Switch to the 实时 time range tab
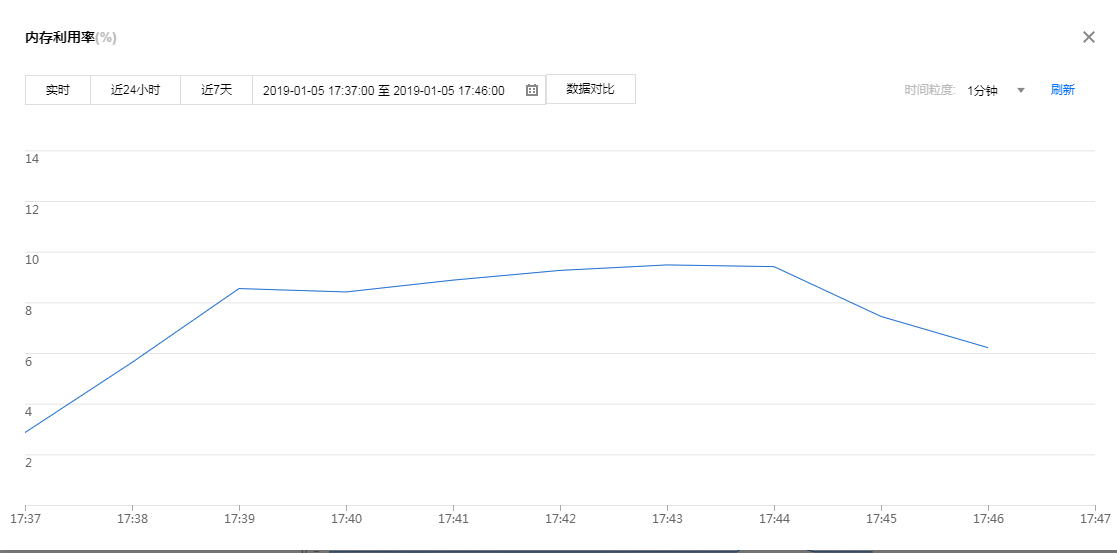The width and height of the screenshot is (1117, 553). click(x=58, y=90)
